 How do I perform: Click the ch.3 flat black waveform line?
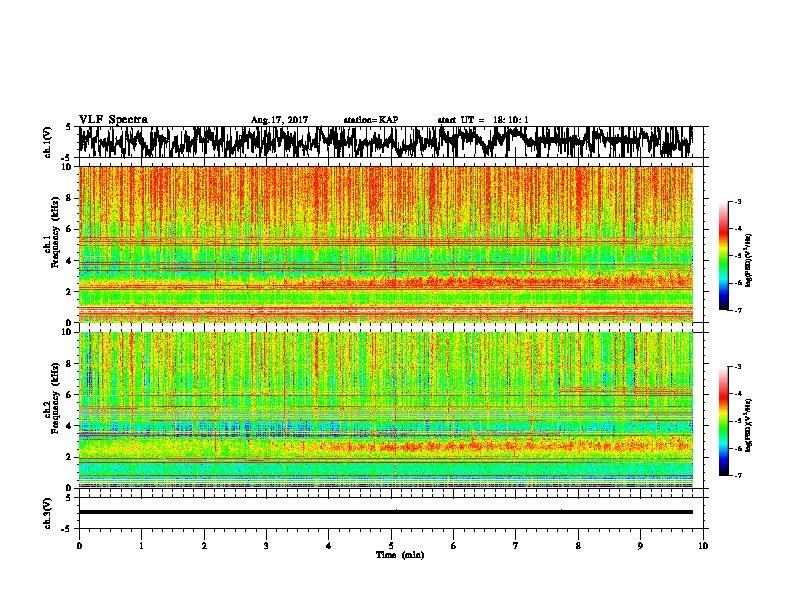coord(386,512)
